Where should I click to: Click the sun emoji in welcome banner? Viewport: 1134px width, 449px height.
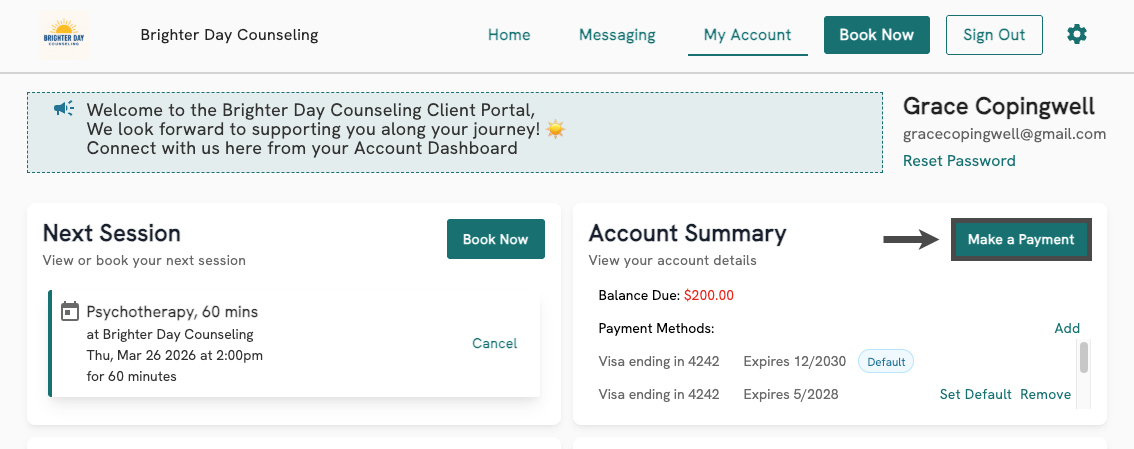click(x=555, y=129)
